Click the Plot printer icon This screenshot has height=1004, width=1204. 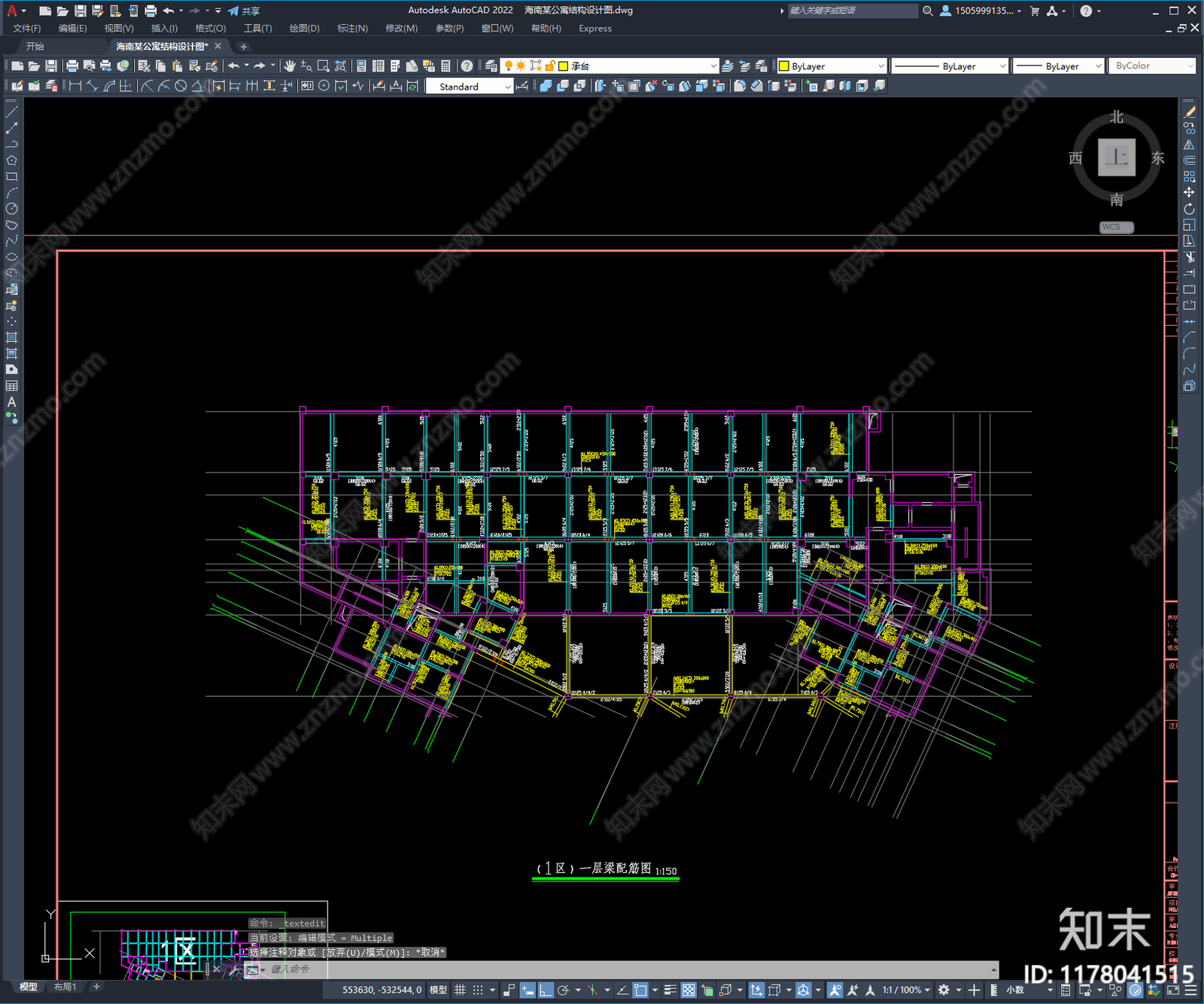tap(72, 66)
